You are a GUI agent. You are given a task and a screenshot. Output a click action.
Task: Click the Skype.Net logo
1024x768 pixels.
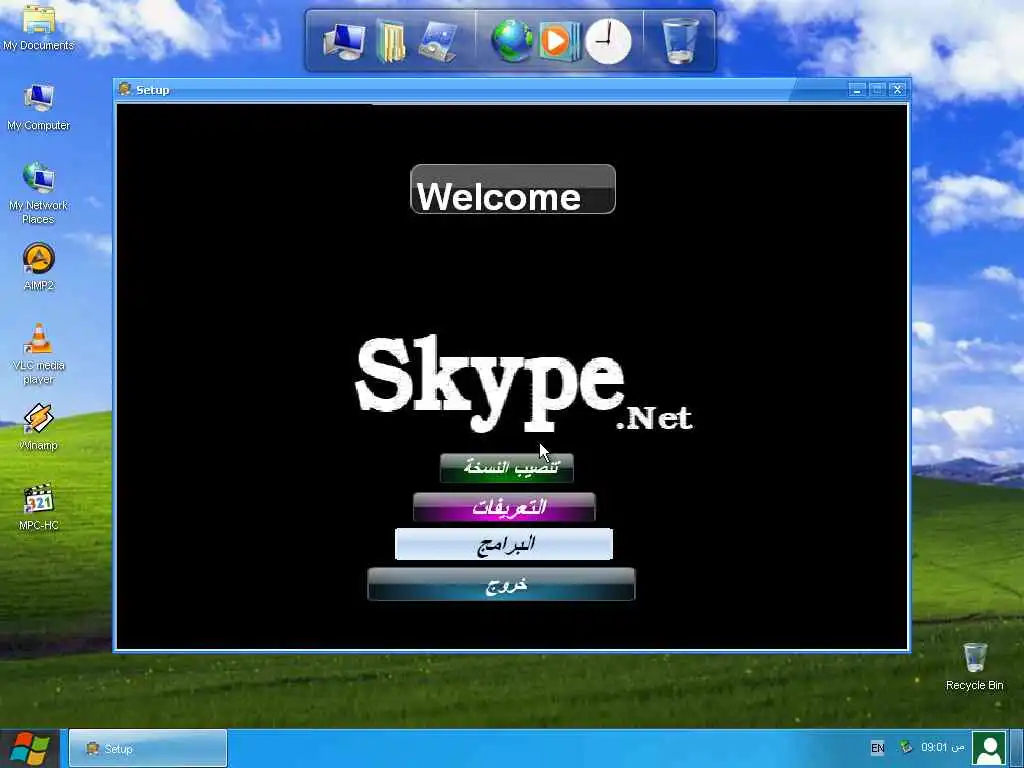pyautogui.click(x=524, y=383)
